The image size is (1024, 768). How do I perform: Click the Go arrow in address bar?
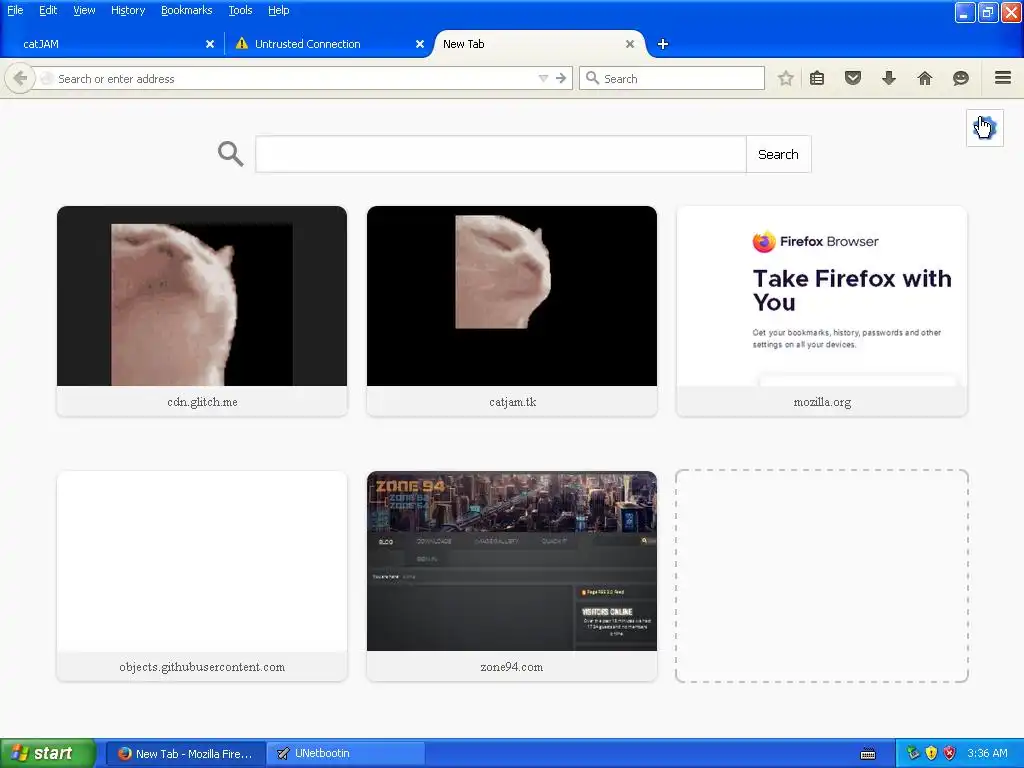tap(561, 78)
